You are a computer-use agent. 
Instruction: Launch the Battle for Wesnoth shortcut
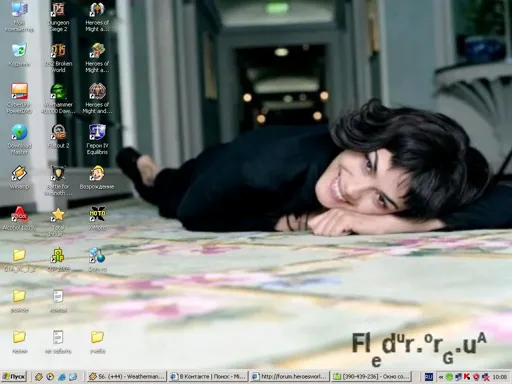(x=58, y=180)
